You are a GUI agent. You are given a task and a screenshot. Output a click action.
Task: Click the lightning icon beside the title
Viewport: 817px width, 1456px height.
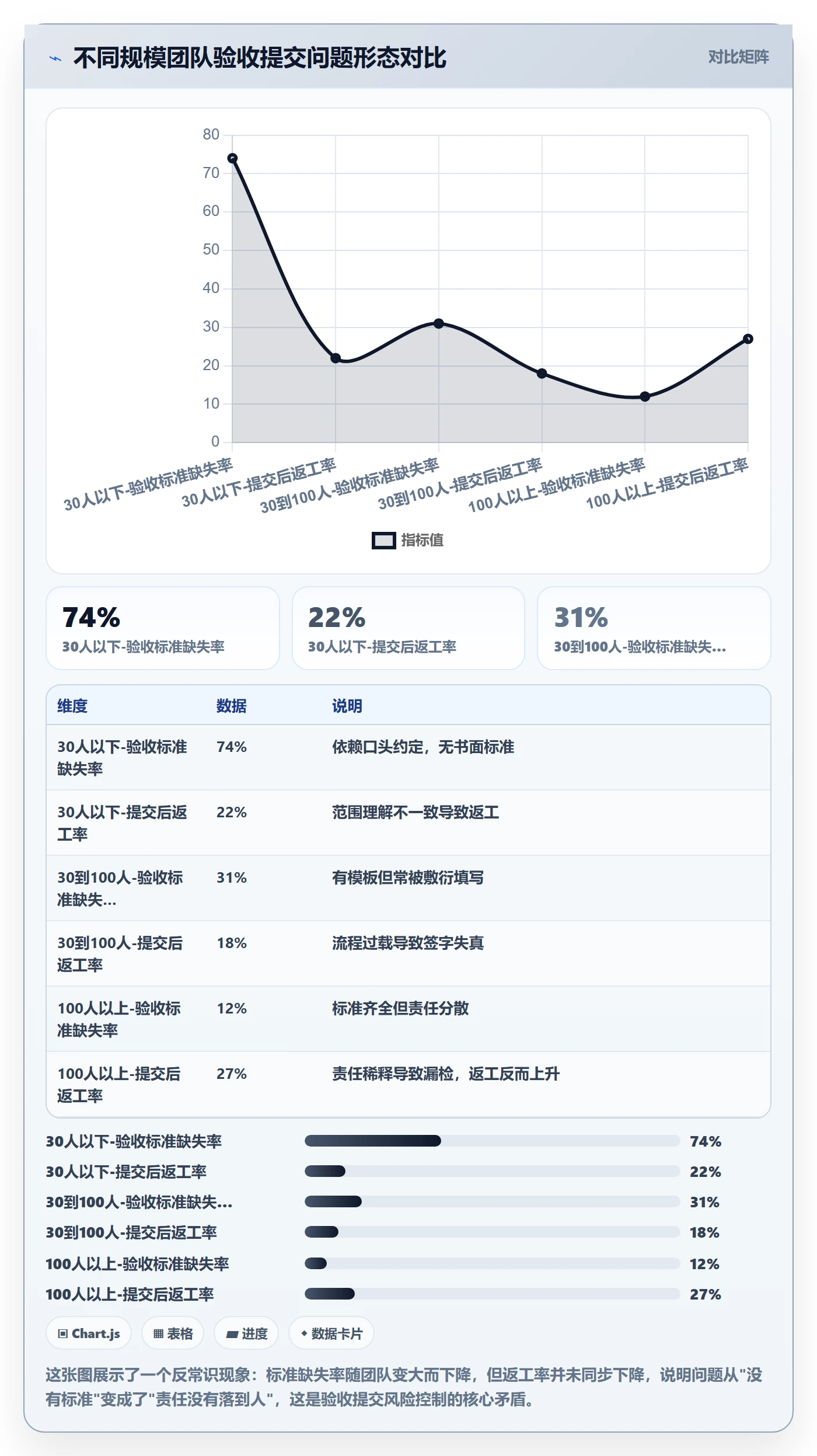[x=55, y=58]
